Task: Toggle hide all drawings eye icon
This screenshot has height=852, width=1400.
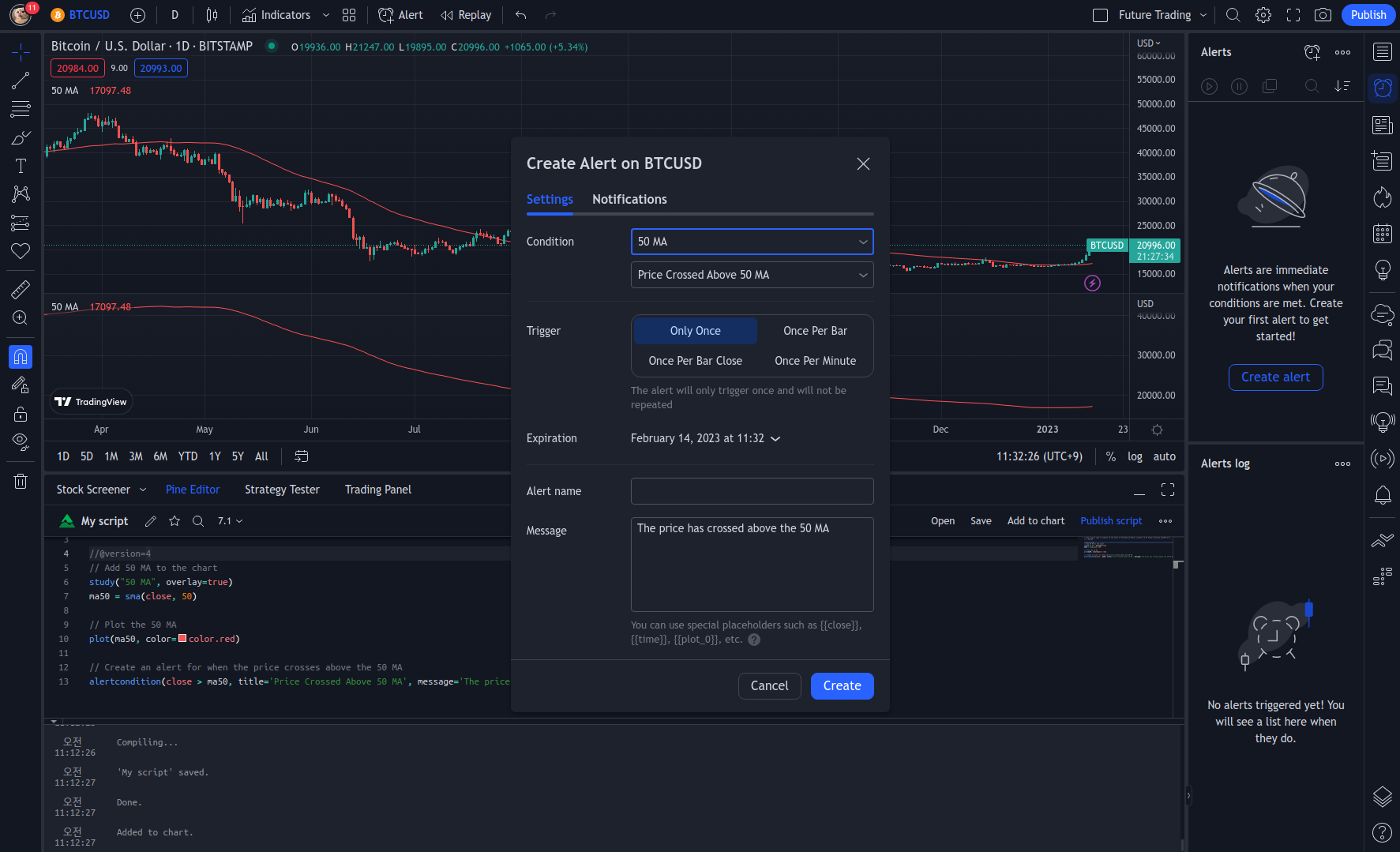Action: [21, 442]
